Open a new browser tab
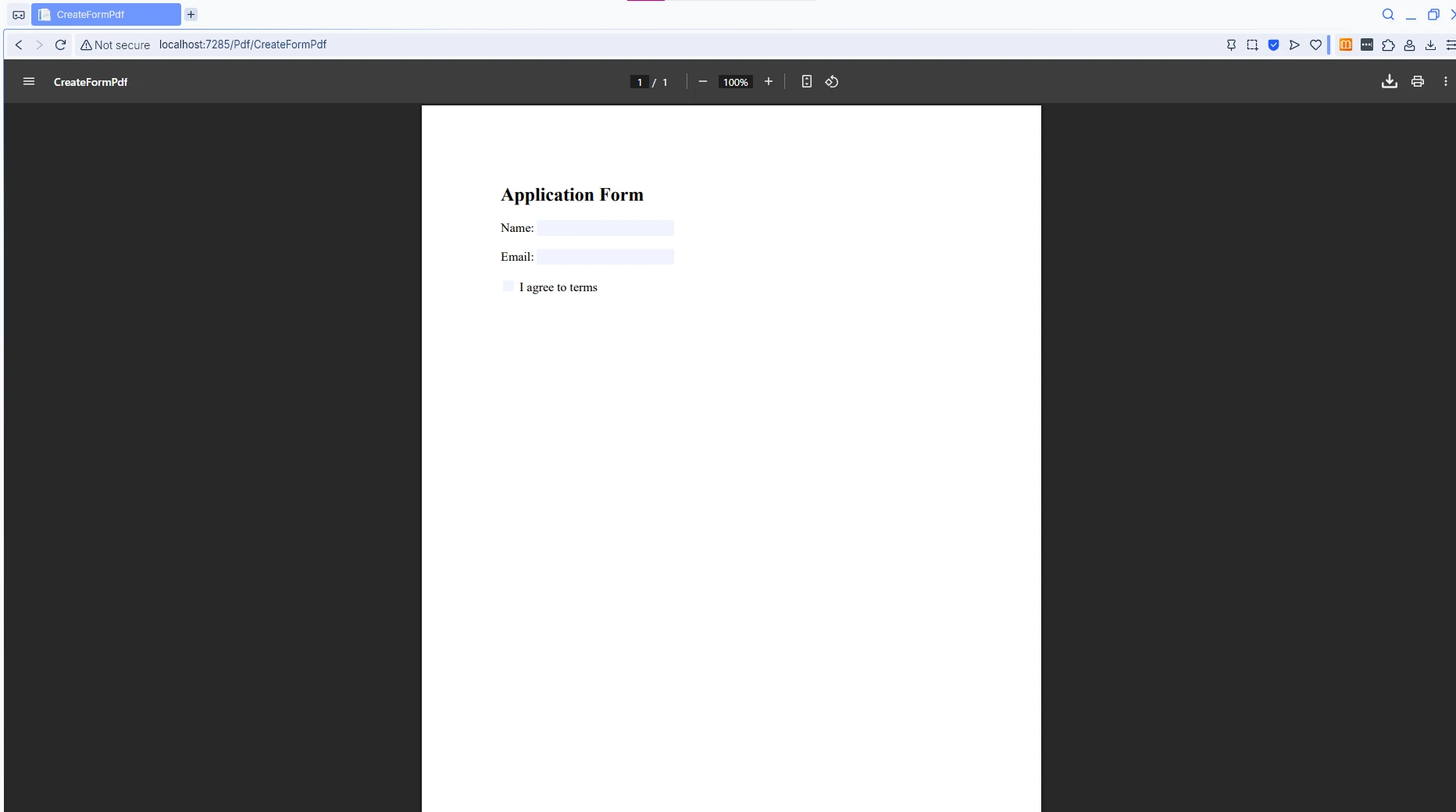The image size is (1456, 812). point(191,14)
